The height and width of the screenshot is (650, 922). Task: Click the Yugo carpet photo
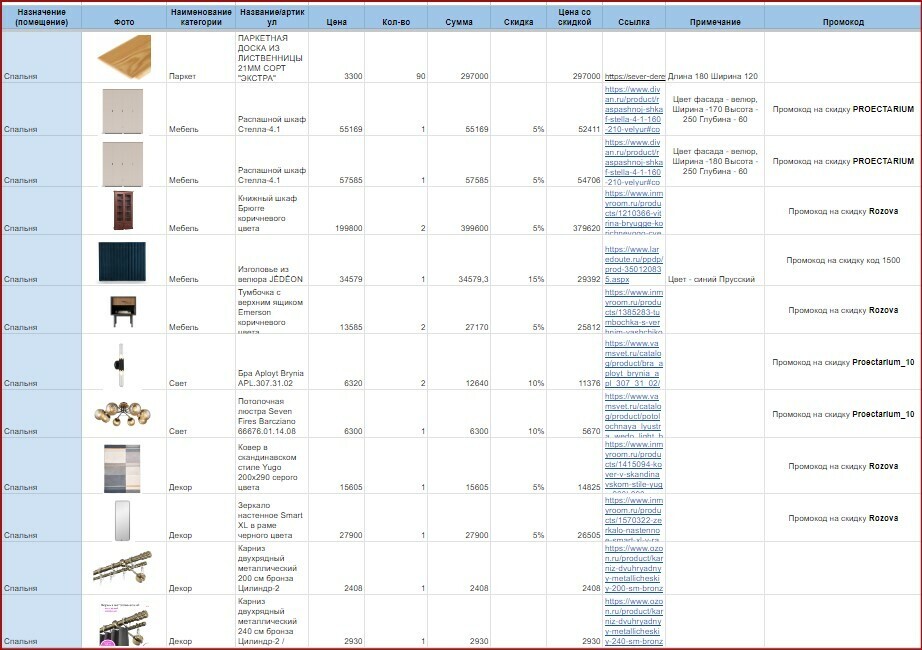122,468
